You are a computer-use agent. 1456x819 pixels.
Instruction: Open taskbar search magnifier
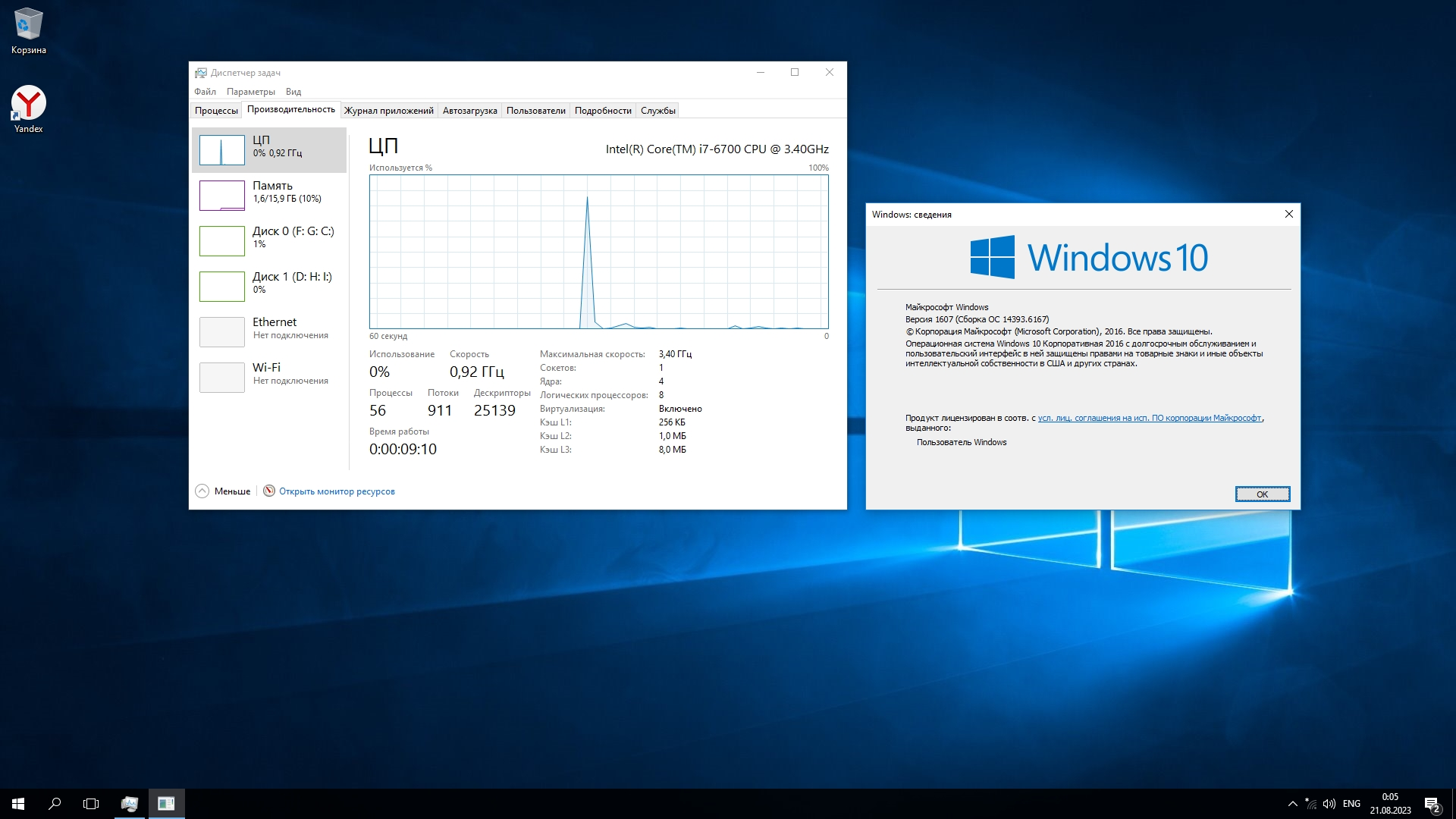[55, 804]
